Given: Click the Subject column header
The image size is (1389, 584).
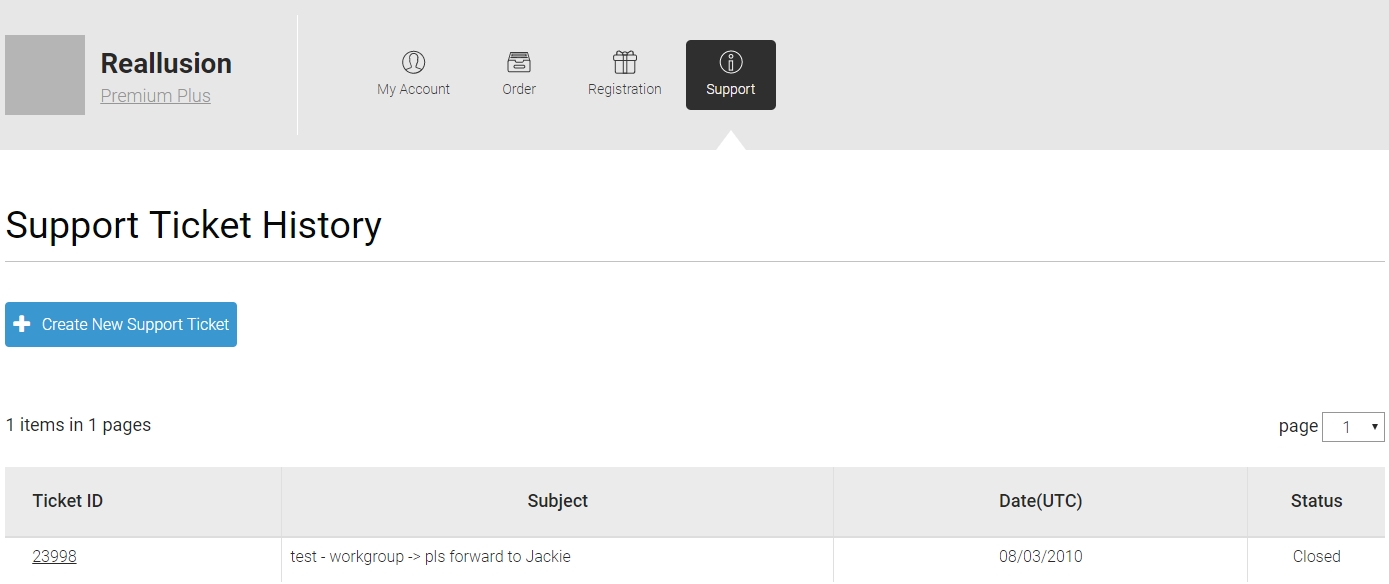Looking at the screenshot, I should point(557,501).
